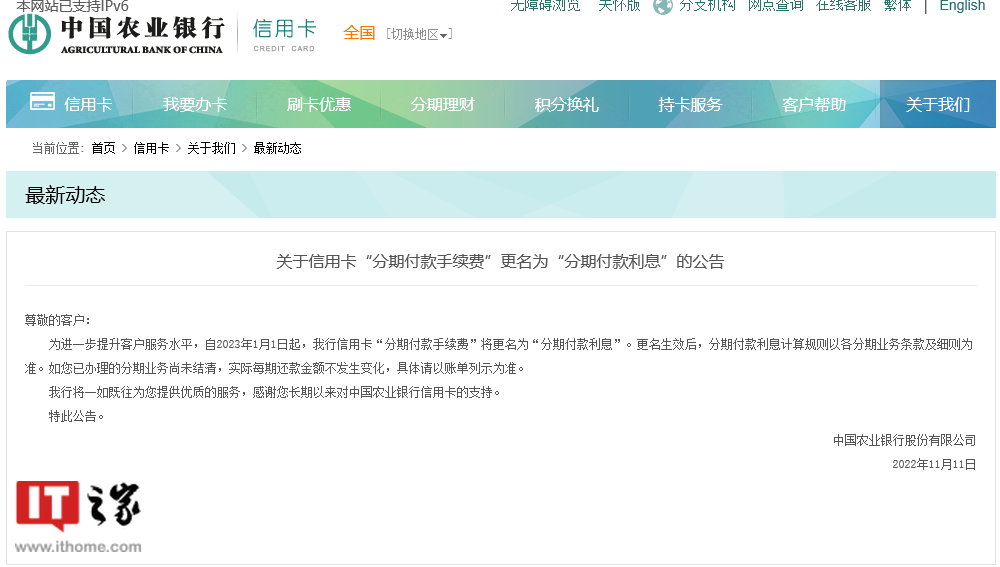Open 在线客服 online service link
Screen dimensions: 1000x567
843,6
